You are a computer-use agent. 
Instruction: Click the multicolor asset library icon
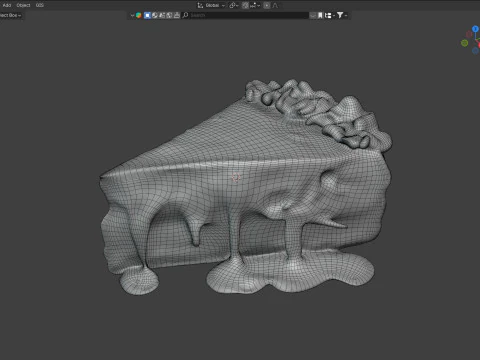pyautogui.click(x=139, y=15)
